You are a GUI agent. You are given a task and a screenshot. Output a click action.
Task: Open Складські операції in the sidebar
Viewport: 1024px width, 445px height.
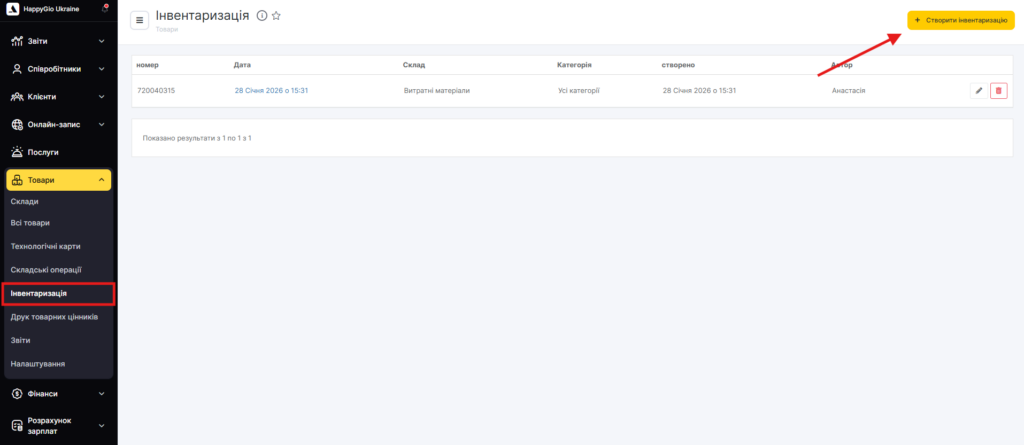46,270
